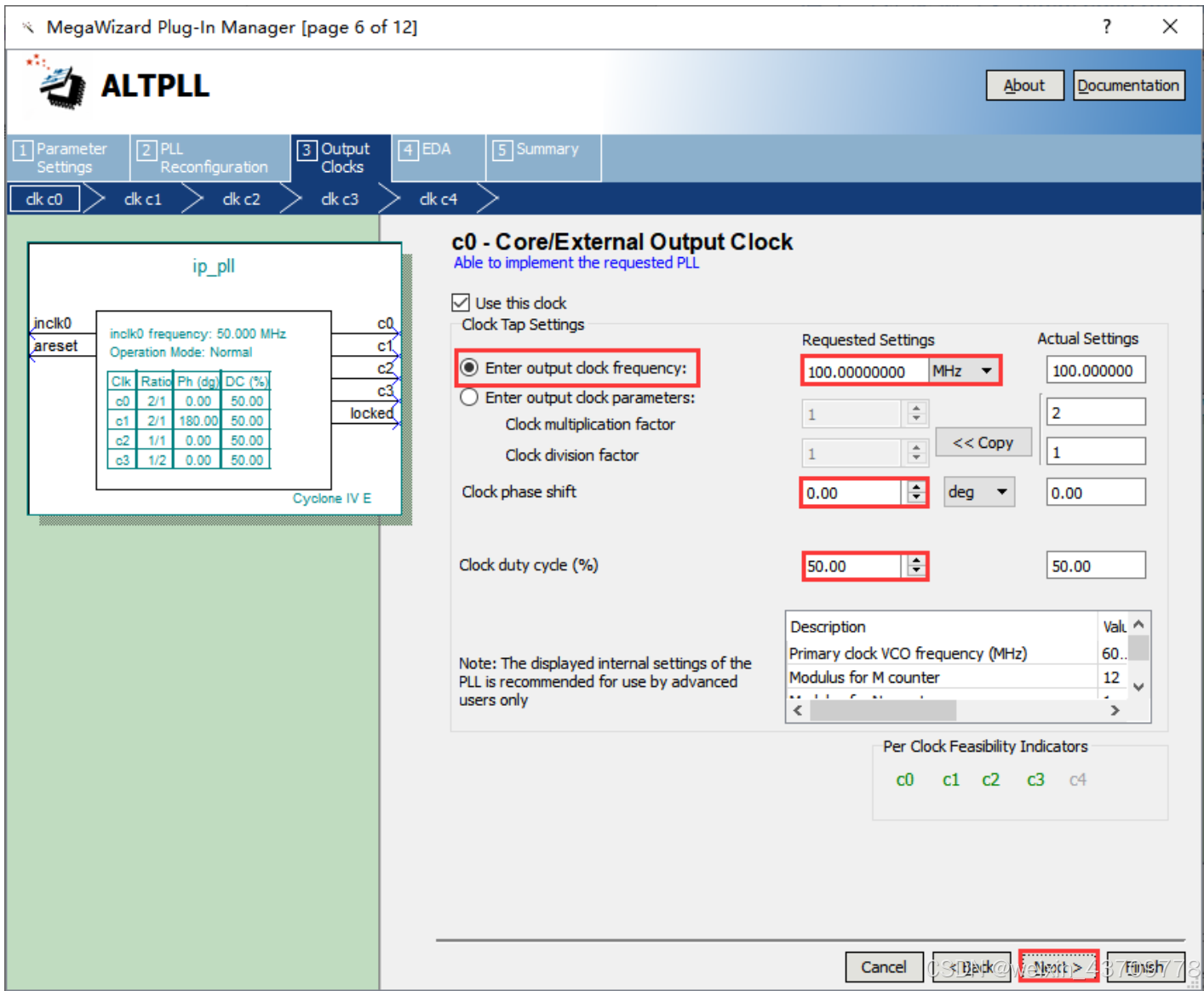Screen dimensions: 1204x991
Task: Switch to Parameter Settings tab
Action: click(x=67, y=158)
